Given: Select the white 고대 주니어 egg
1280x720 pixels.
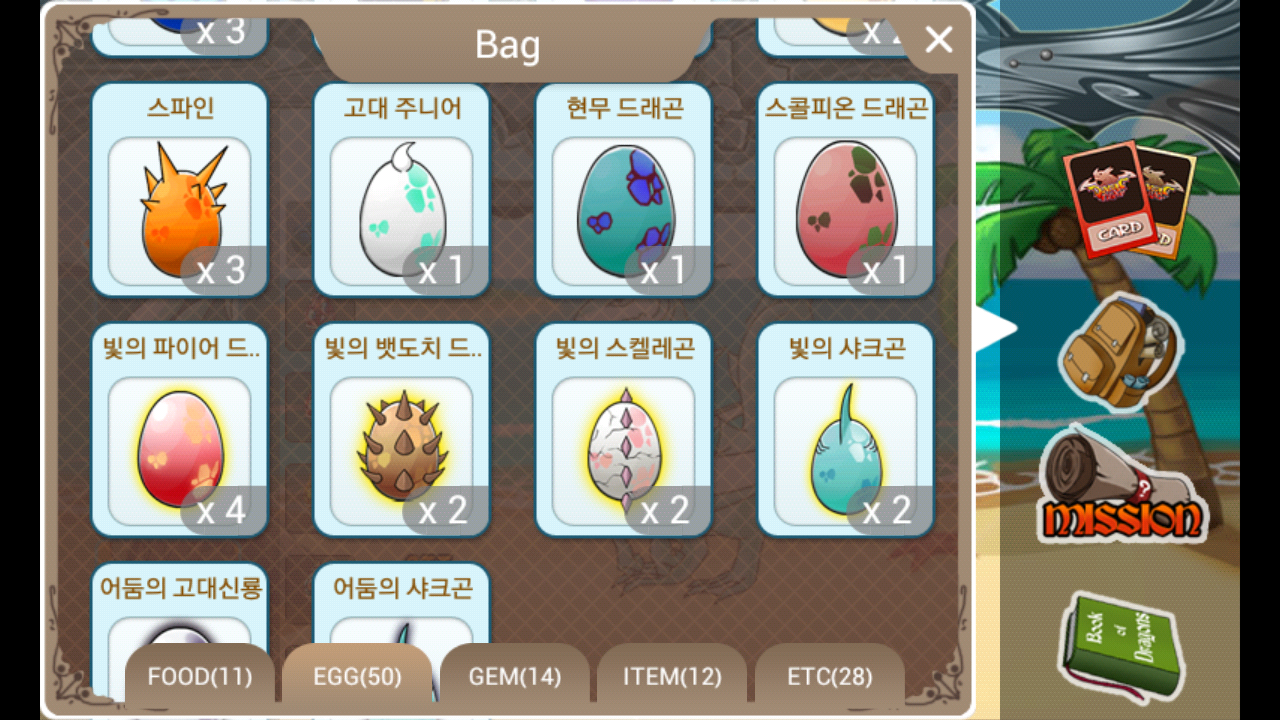Looking at the screenshot, I should point(402,190).
